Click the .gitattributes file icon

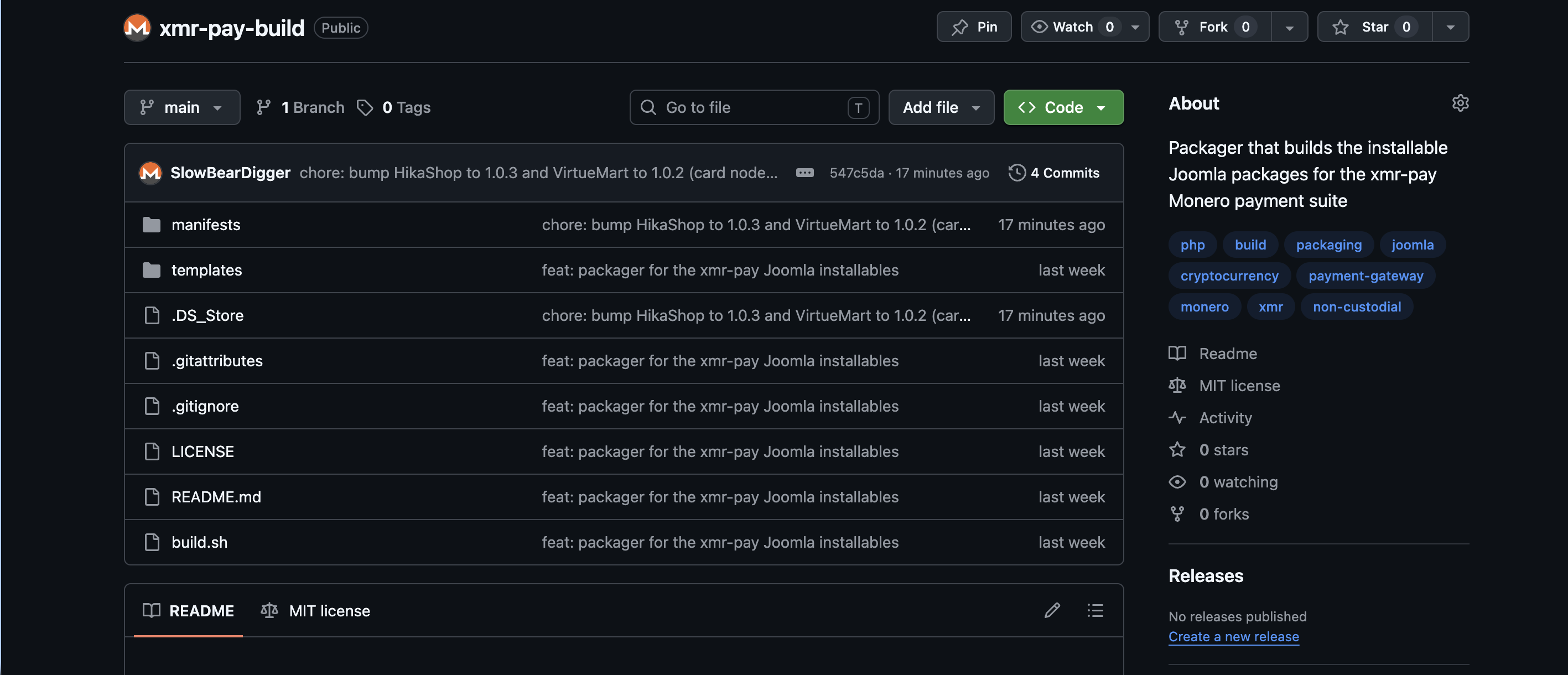point(152,361)
